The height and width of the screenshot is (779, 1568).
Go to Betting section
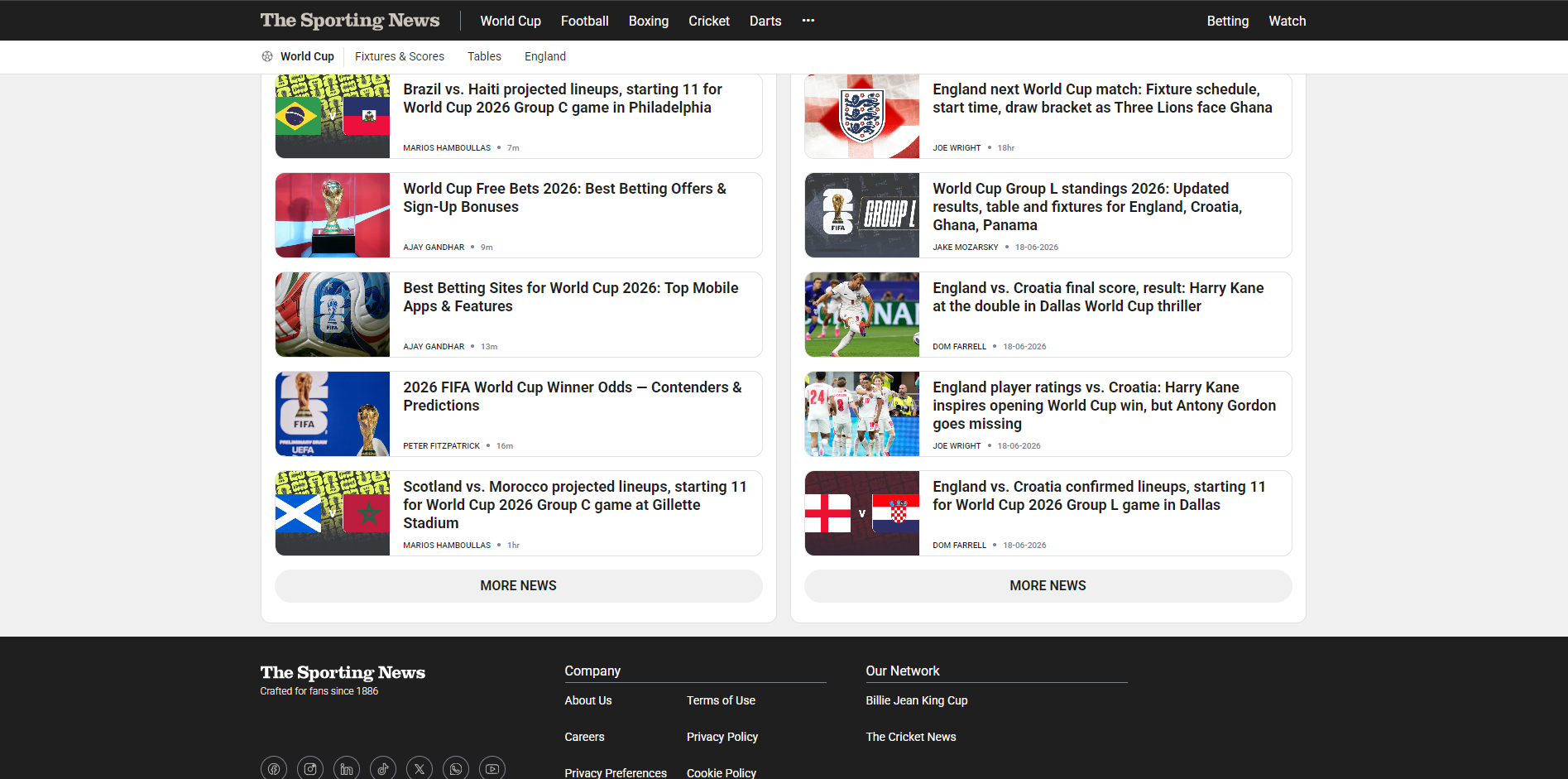1228,21
